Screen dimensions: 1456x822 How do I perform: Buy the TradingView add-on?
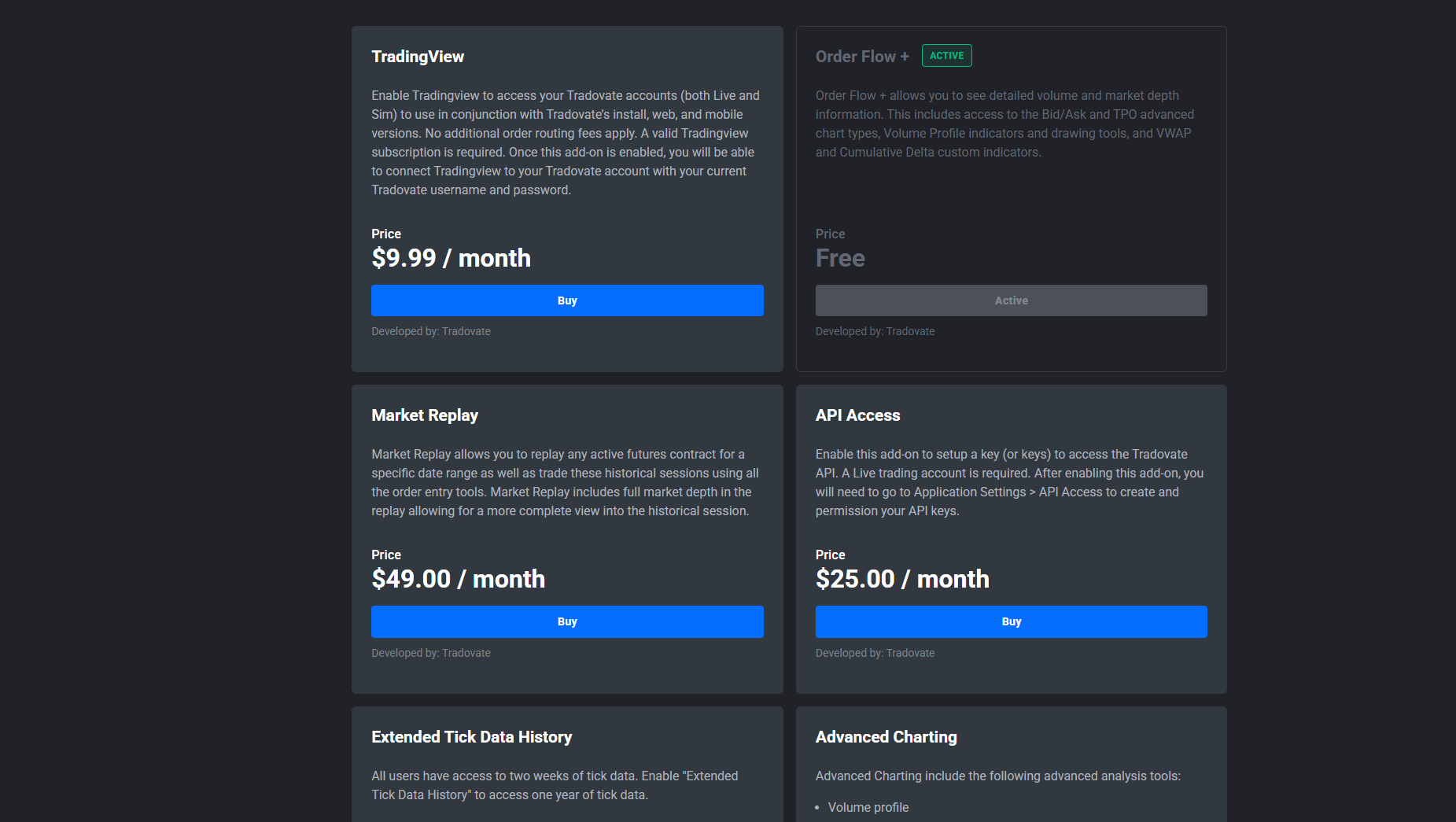pos(567,300)
